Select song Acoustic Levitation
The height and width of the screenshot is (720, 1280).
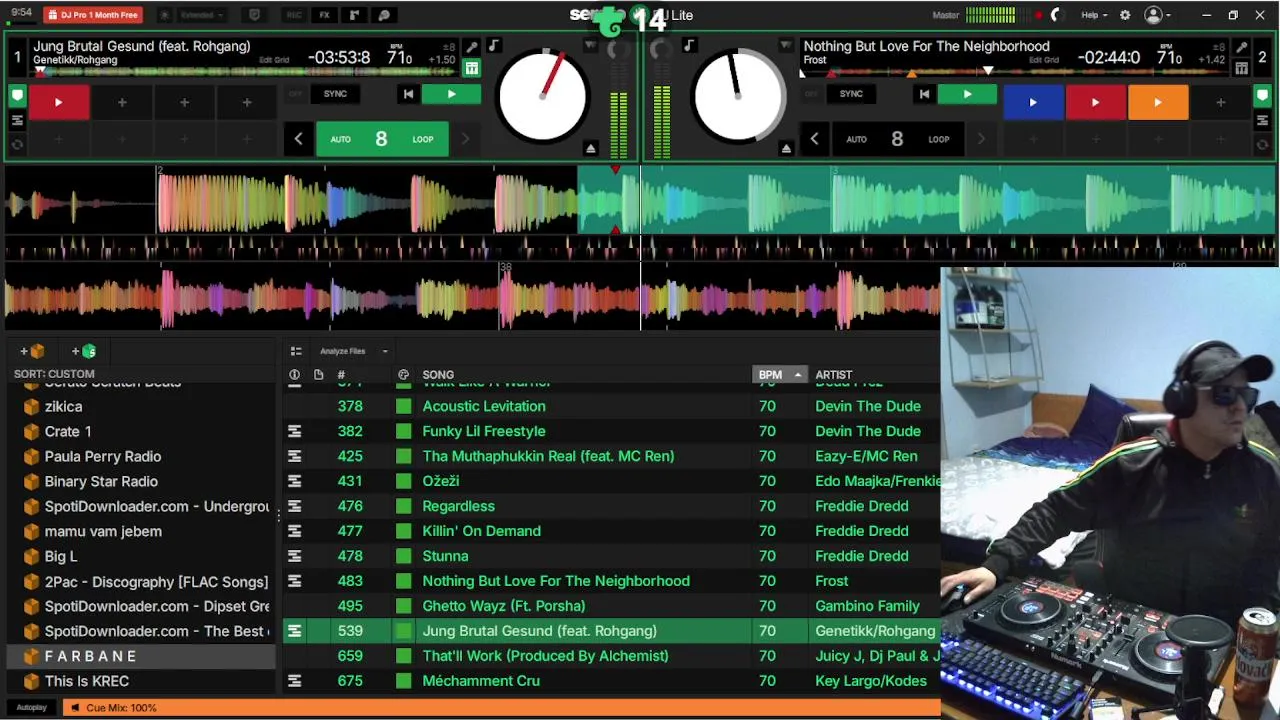[x=484, y=406]
